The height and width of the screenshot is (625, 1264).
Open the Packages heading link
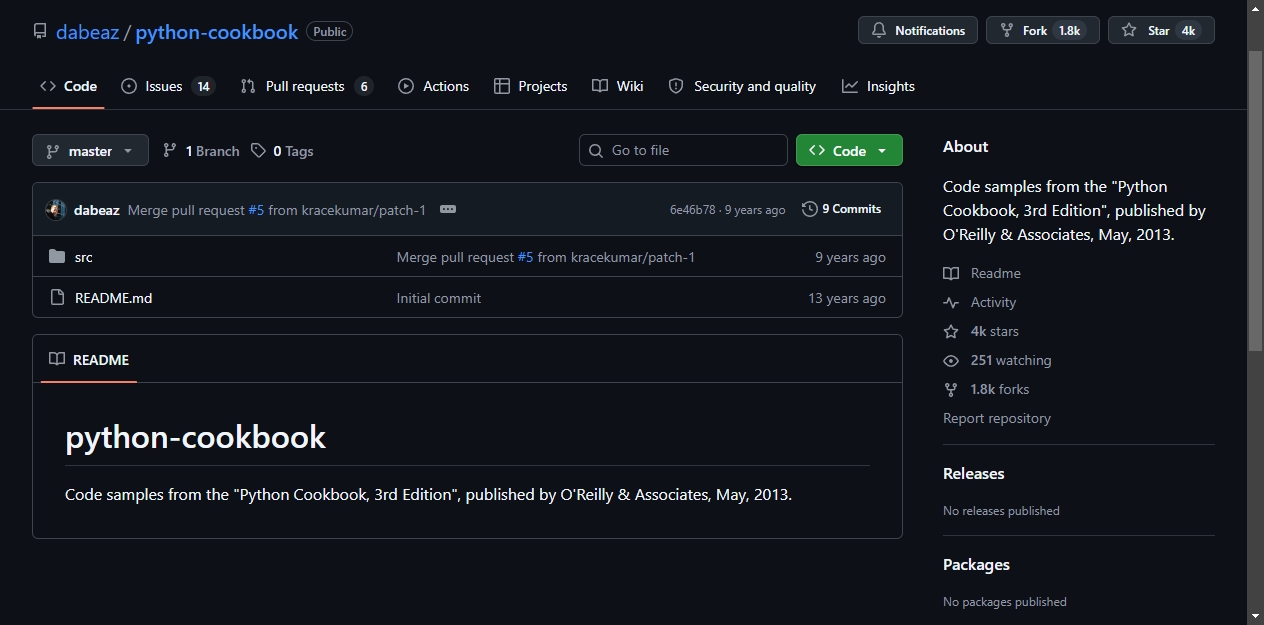click(976, 564)
